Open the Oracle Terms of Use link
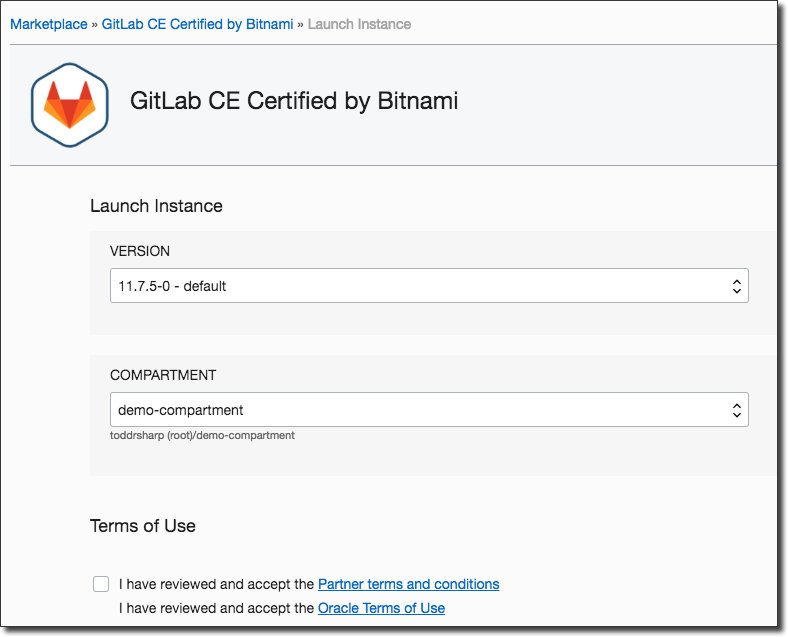 coord(381,608)
